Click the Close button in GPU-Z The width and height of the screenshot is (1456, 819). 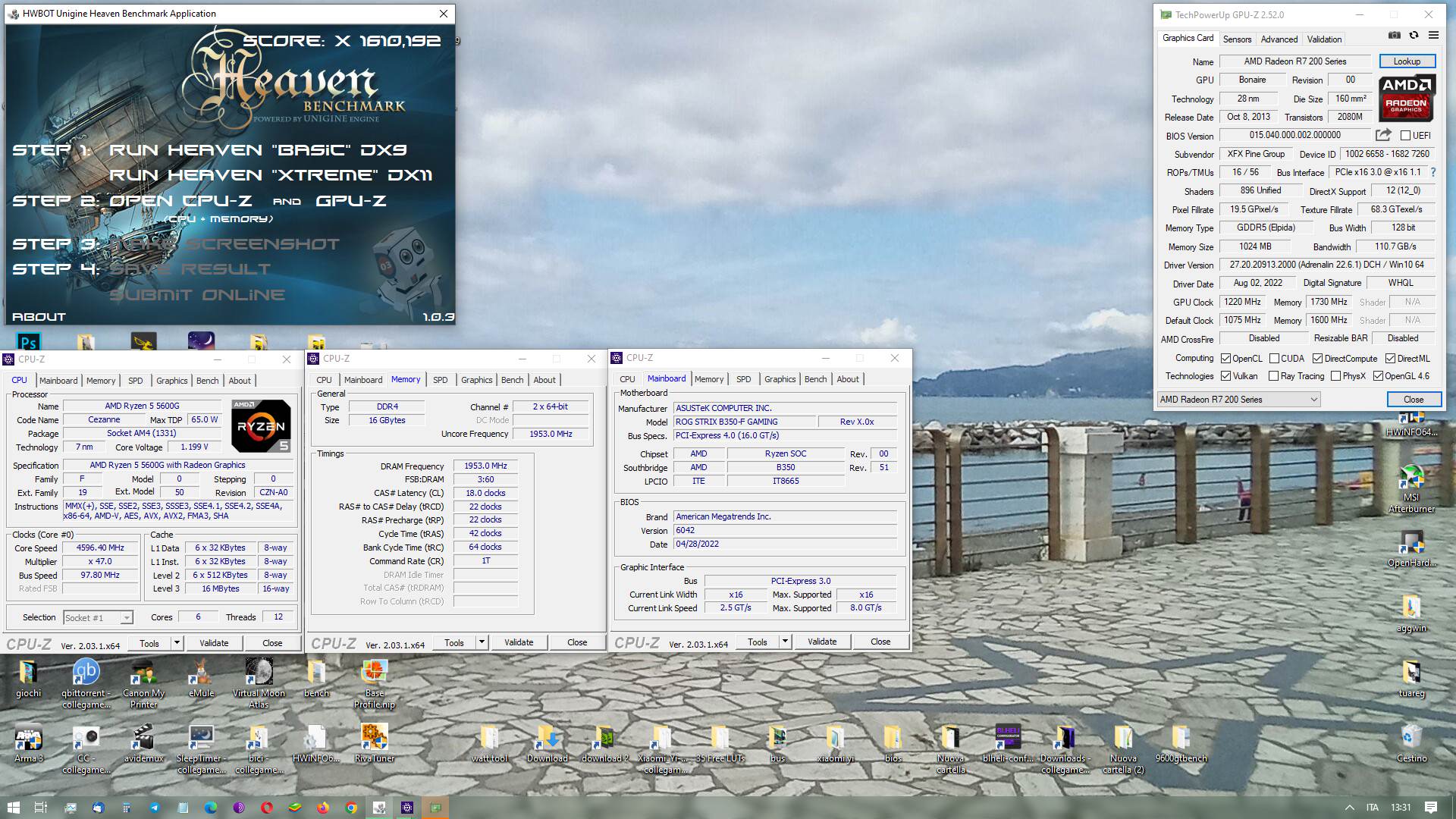tap(1414, 400)
